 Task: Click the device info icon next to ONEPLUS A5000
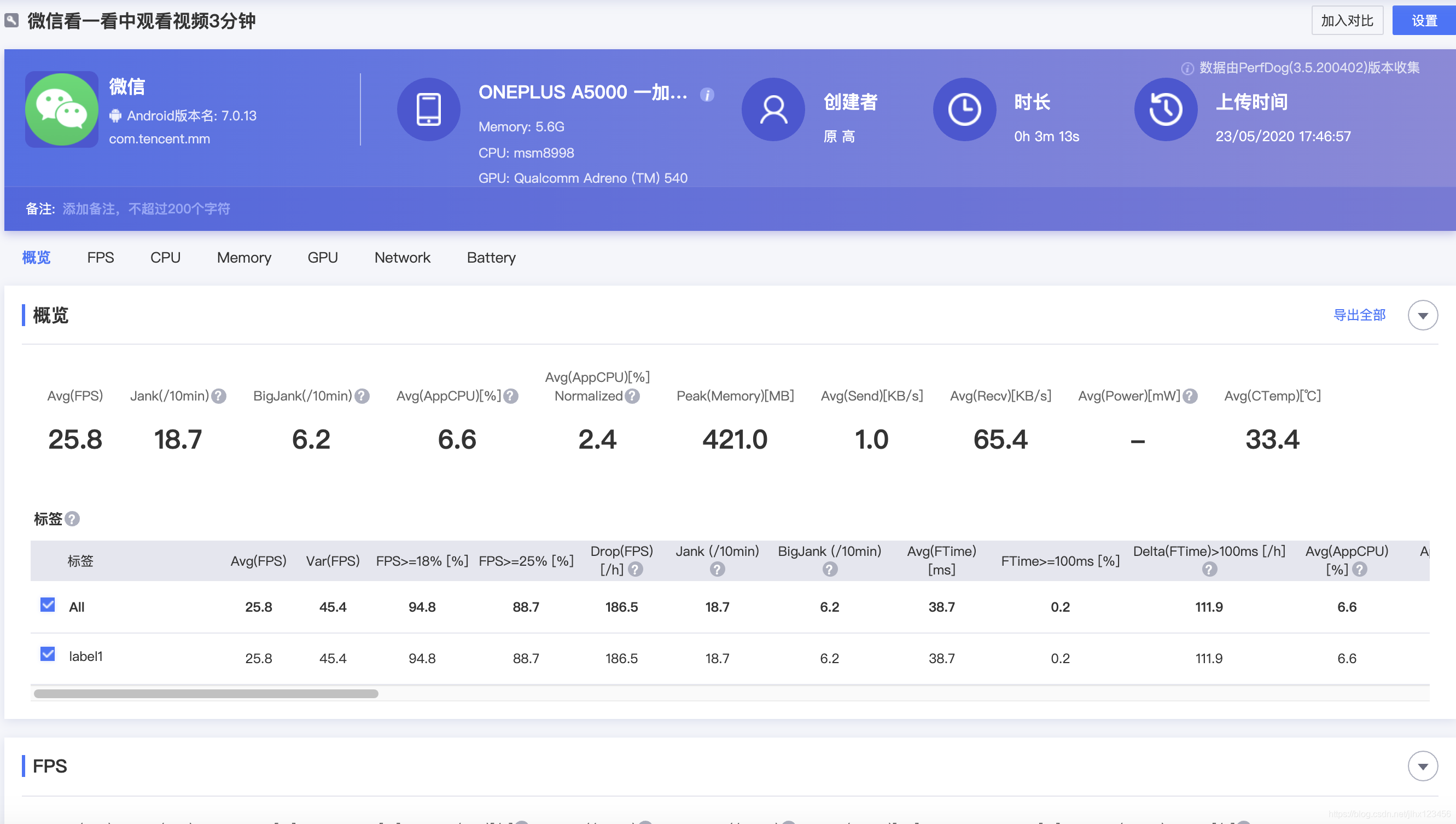click(707, 94)
